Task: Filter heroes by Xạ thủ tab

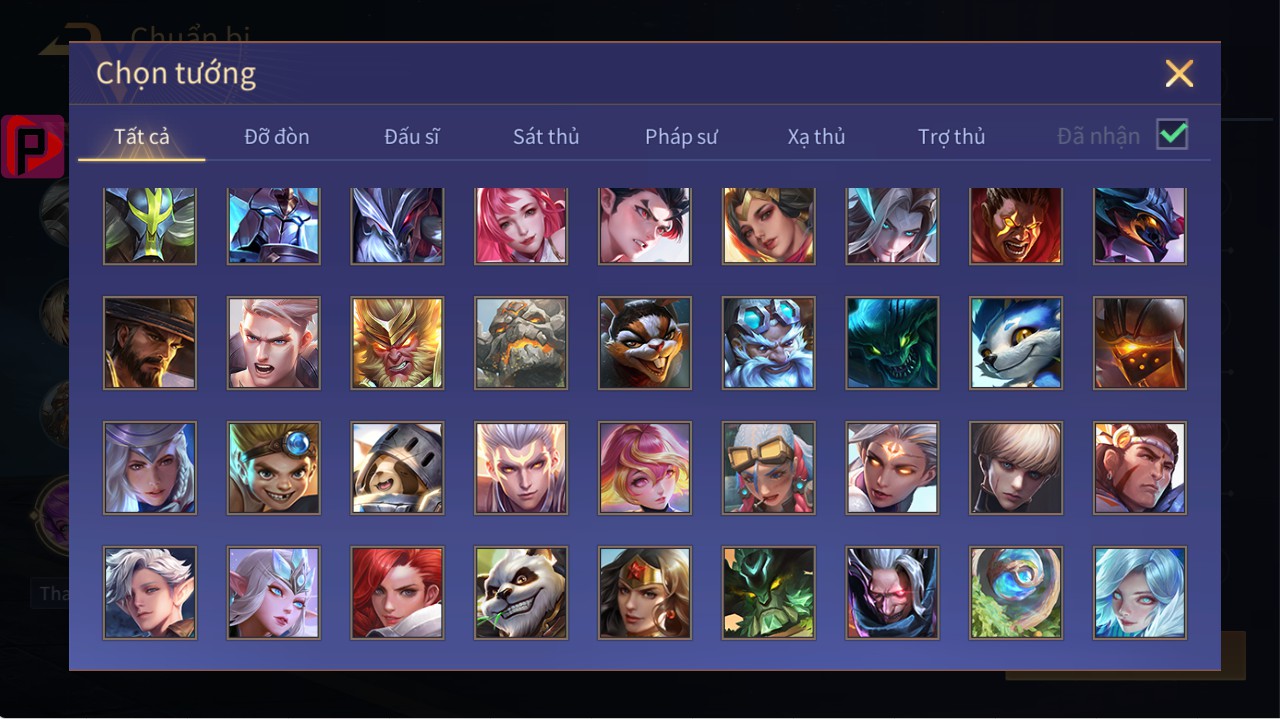Action: coord(816,137)
